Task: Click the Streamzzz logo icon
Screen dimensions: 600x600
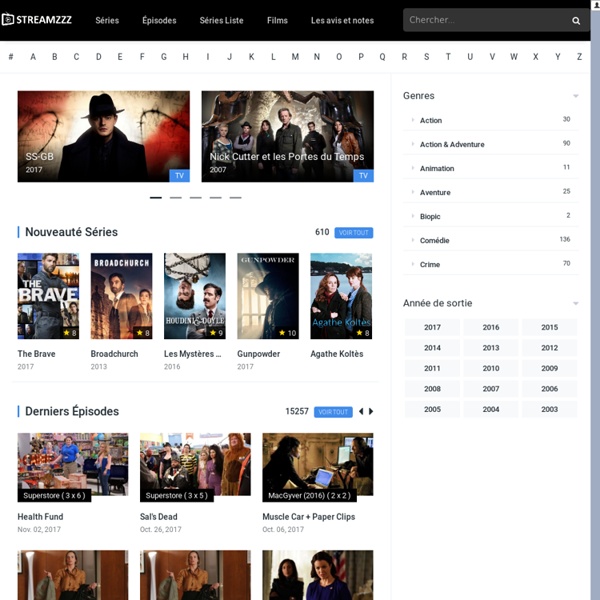Action: point(8,20)
